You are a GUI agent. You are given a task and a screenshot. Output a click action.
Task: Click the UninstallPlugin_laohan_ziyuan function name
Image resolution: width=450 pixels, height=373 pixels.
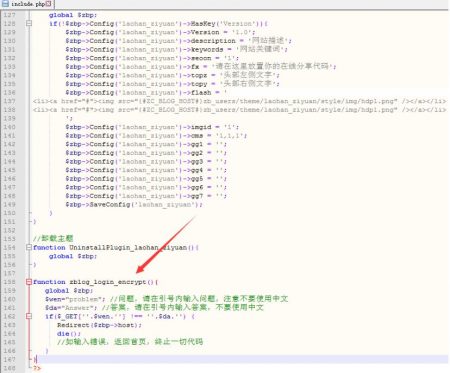pyautogui.click(x=128, y=247)
